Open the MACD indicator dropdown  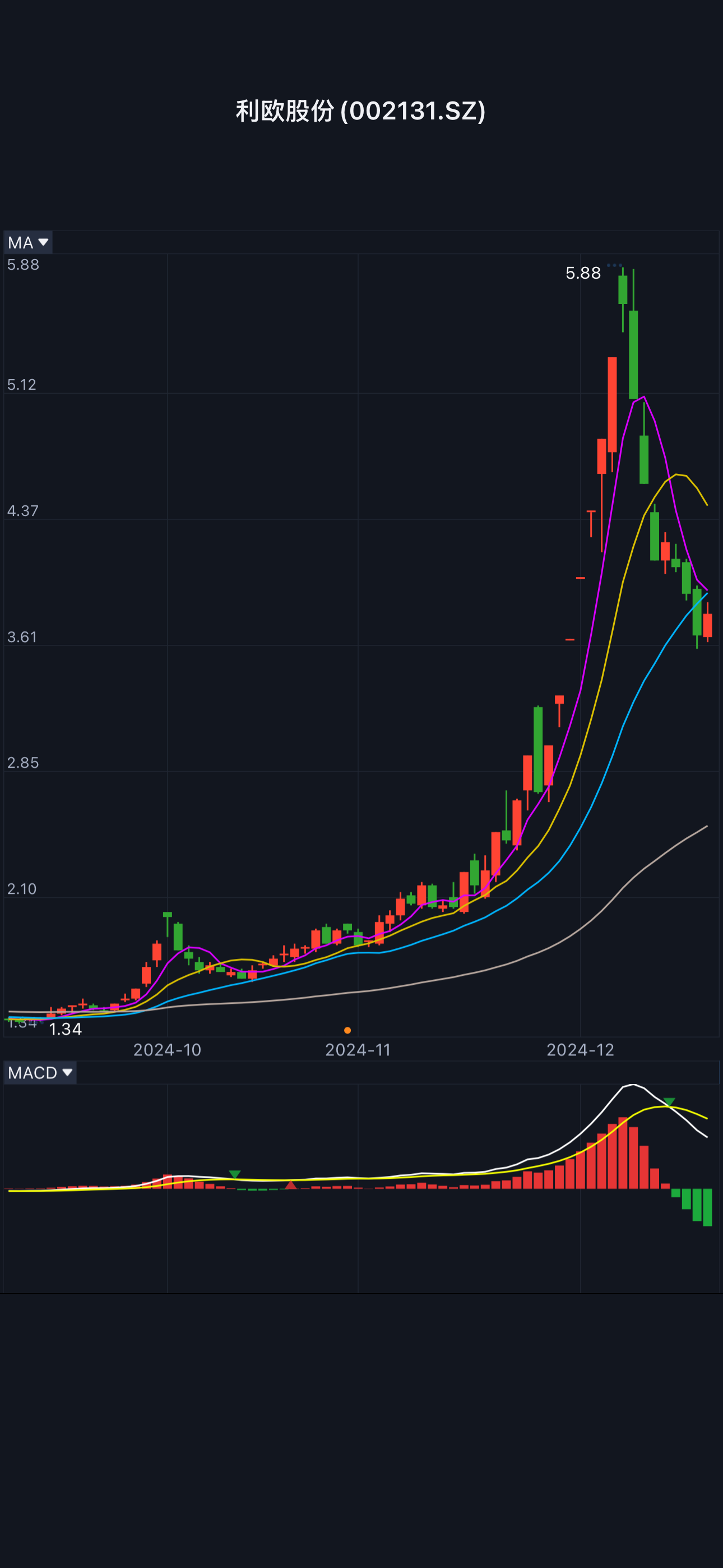40,1072
